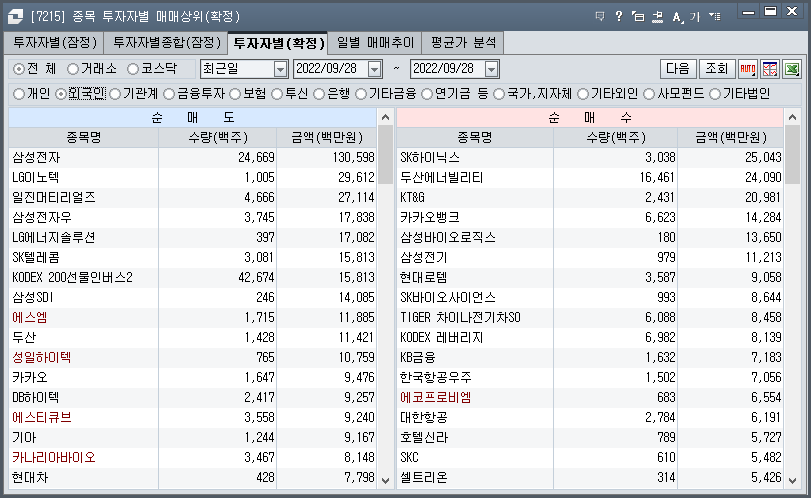Image resolution: width=811 pixels, height=498 pixels.
Task: Click the detach window icon in title bar
Action: (638, 17)
